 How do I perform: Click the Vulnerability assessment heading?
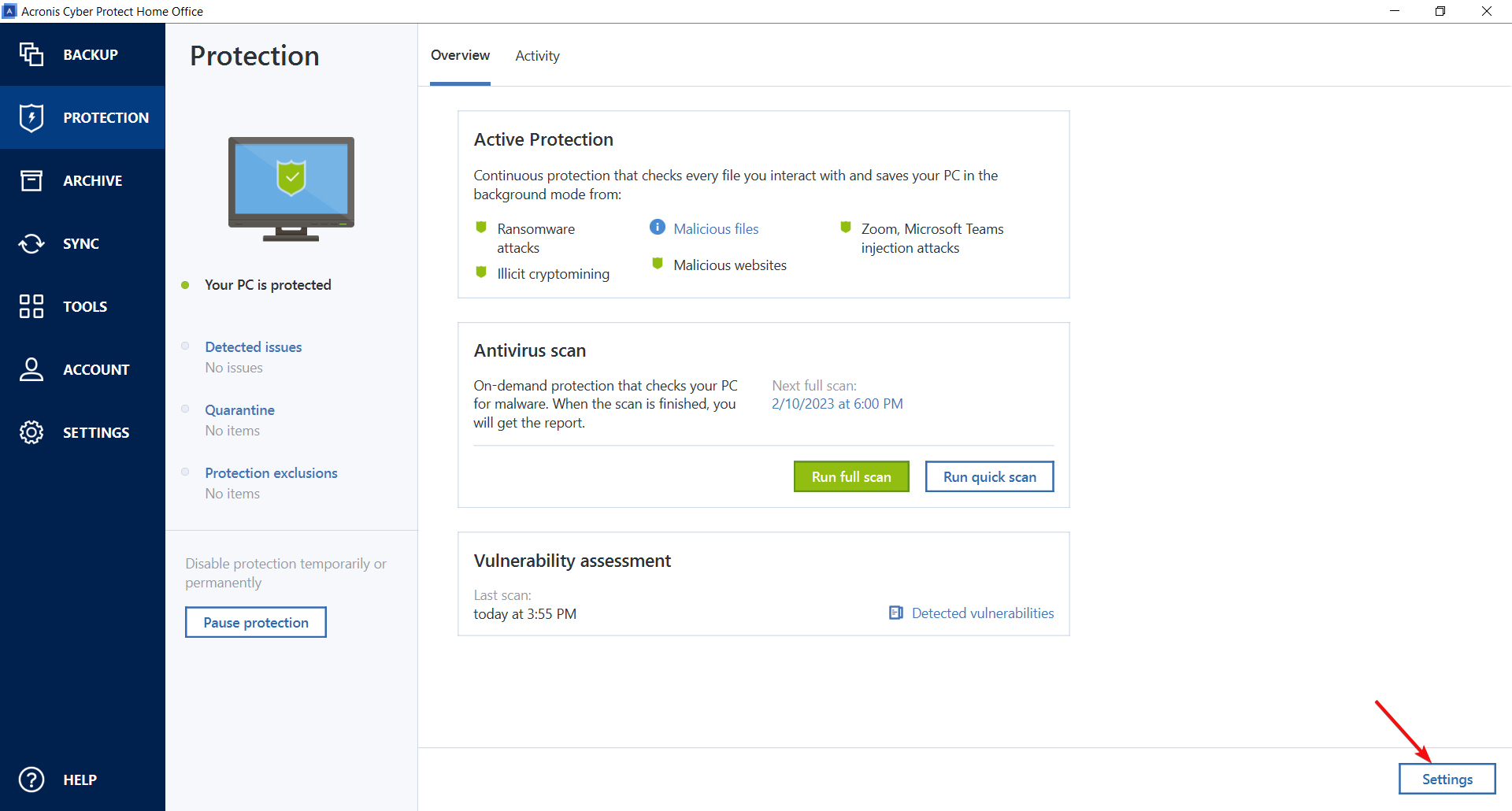(x=573, y=561)
